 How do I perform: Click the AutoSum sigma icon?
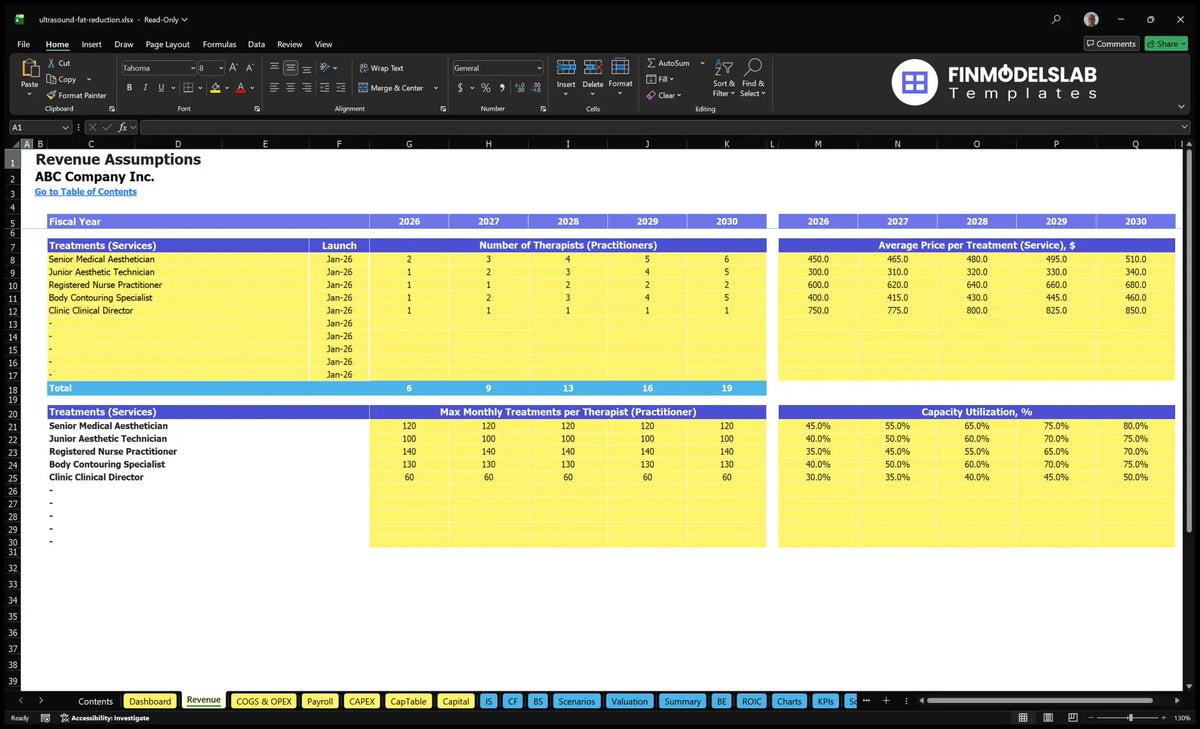click(651, 63)
